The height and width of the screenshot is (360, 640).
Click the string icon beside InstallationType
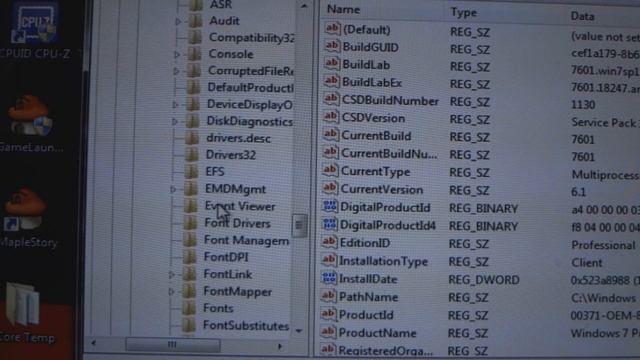tap(329, 260)
